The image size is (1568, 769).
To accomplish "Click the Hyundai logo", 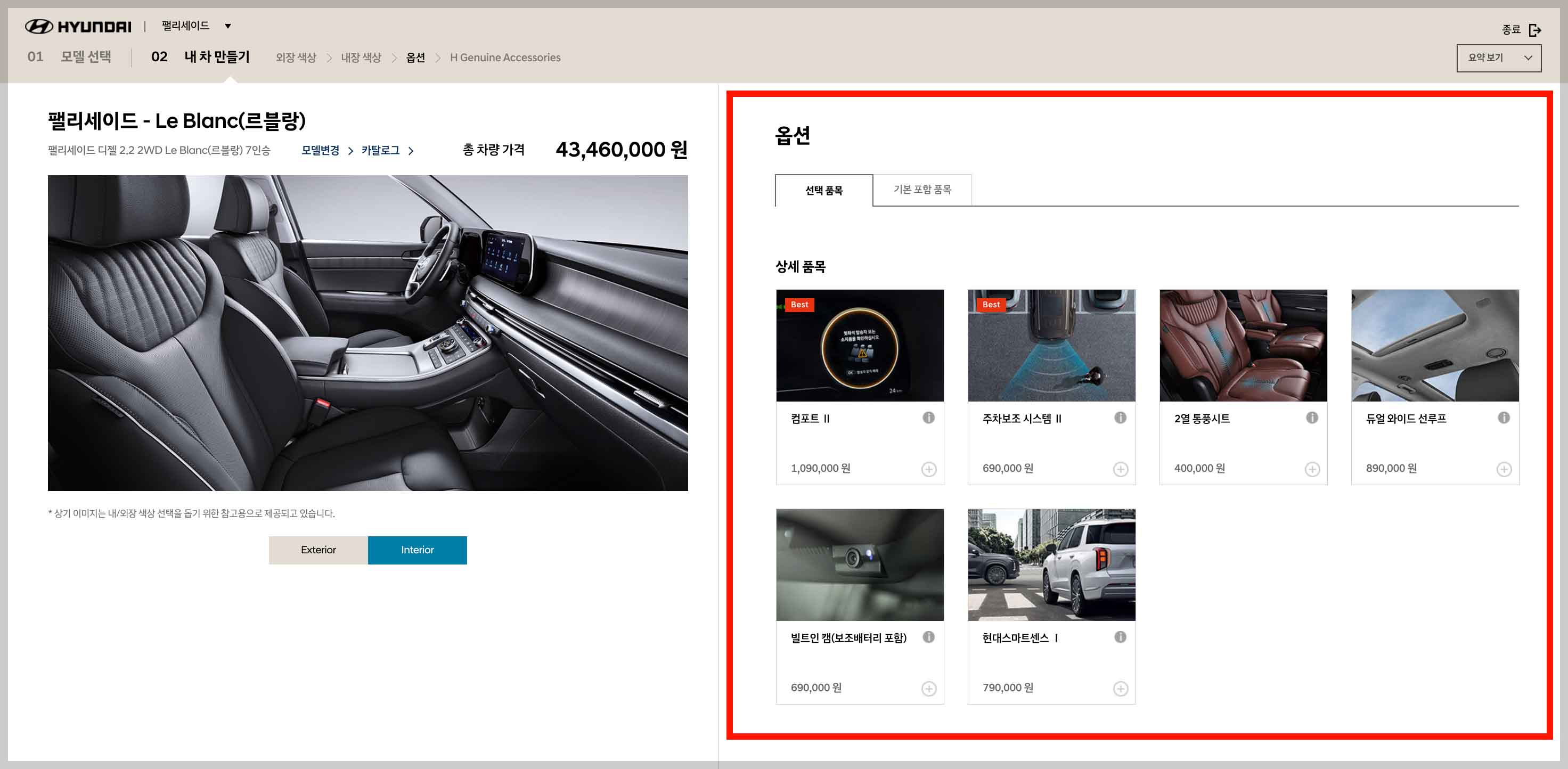I will point(78,26).
